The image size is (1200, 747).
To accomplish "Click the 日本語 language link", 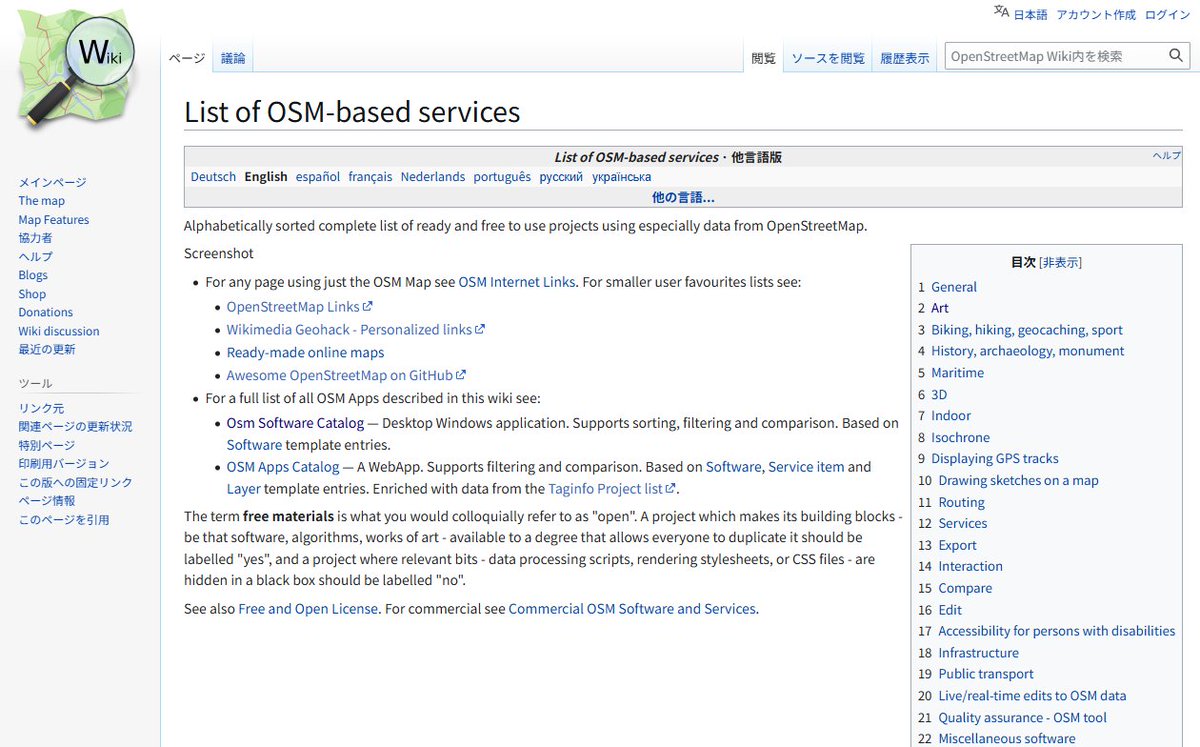I will click(x=1031, y=15).
